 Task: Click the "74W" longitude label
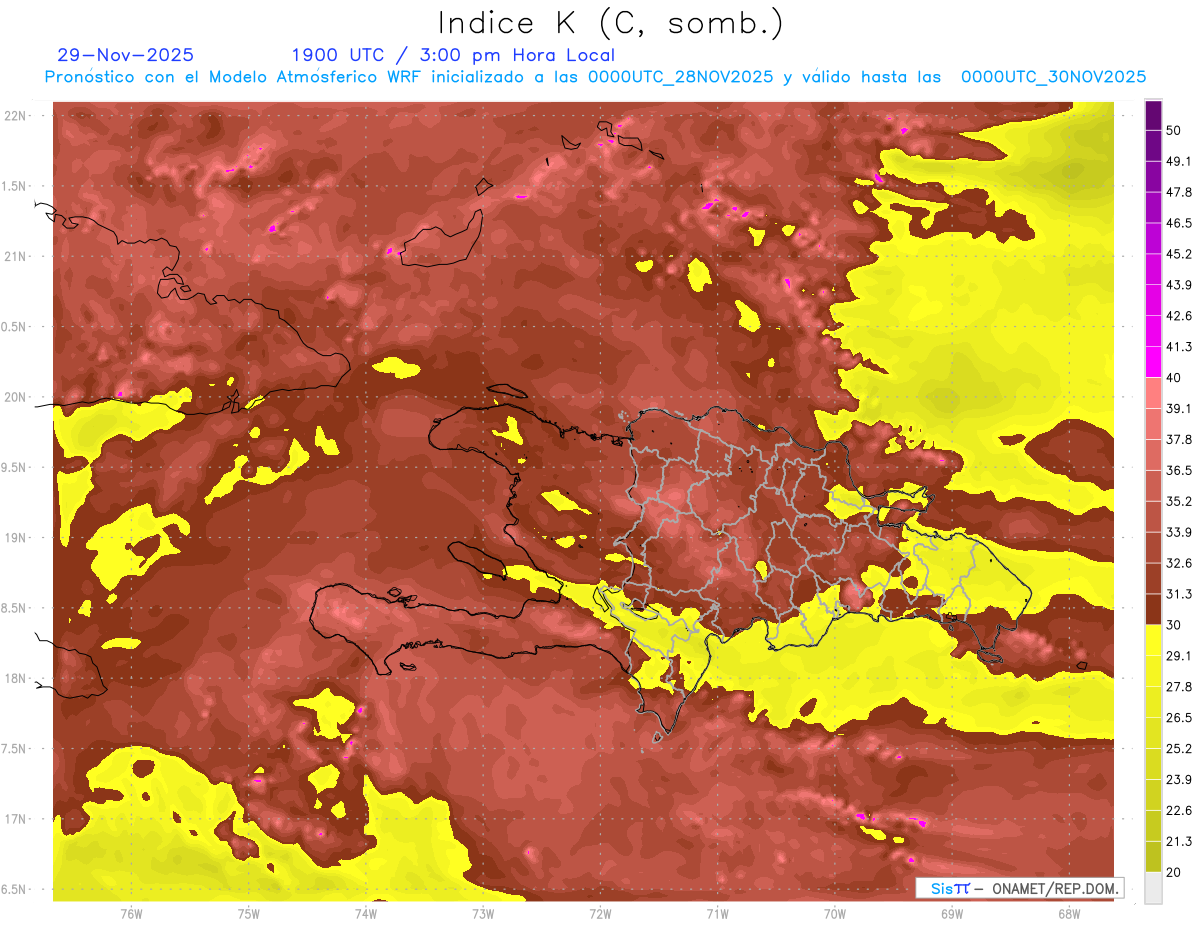365,914
